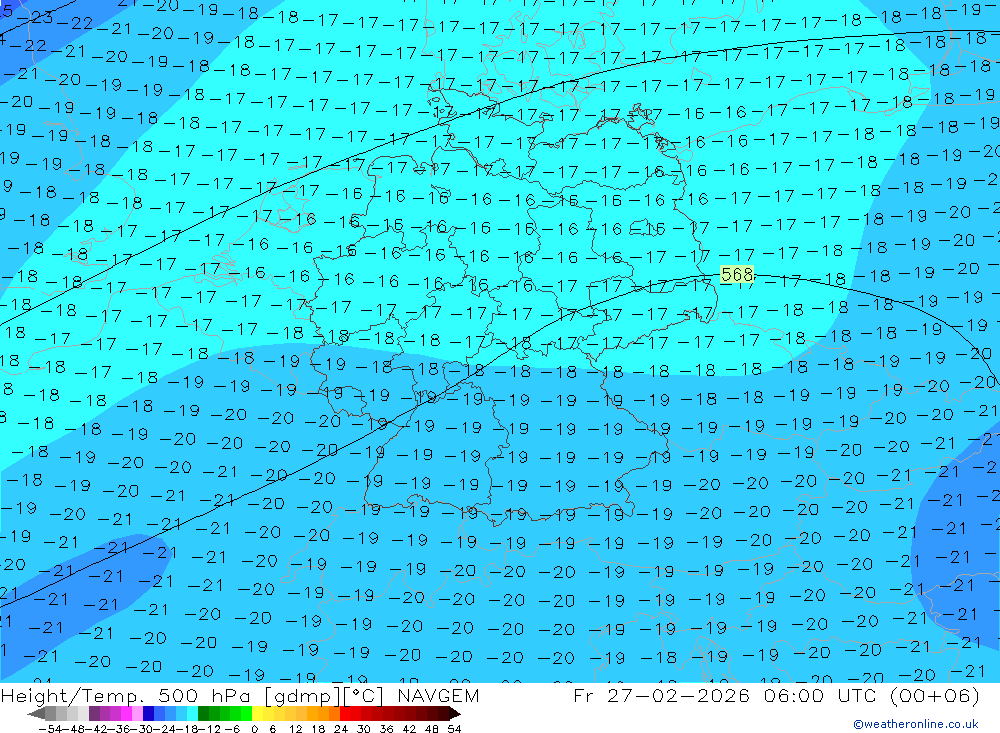This screenshot has height=733, width=1000.
Task: Select the pink legend swatch before dark blue
Action: pyautogui.click(x=137, y=714)
